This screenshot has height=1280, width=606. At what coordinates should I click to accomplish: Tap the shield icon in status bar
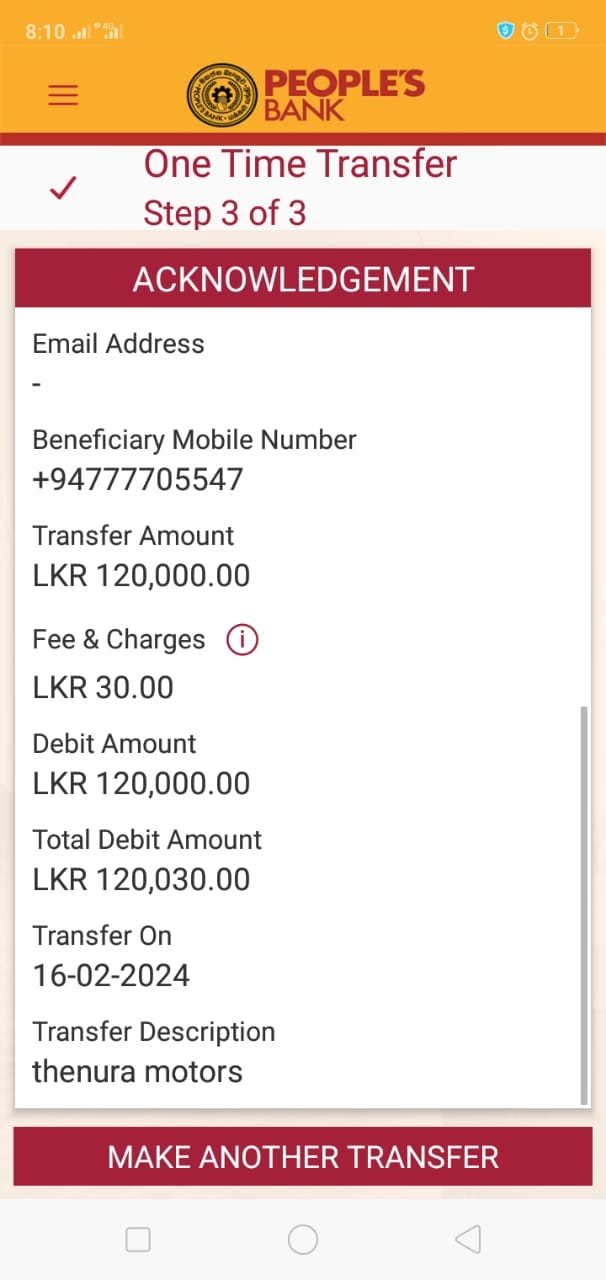pyautogui.click(x=505, y=31)
